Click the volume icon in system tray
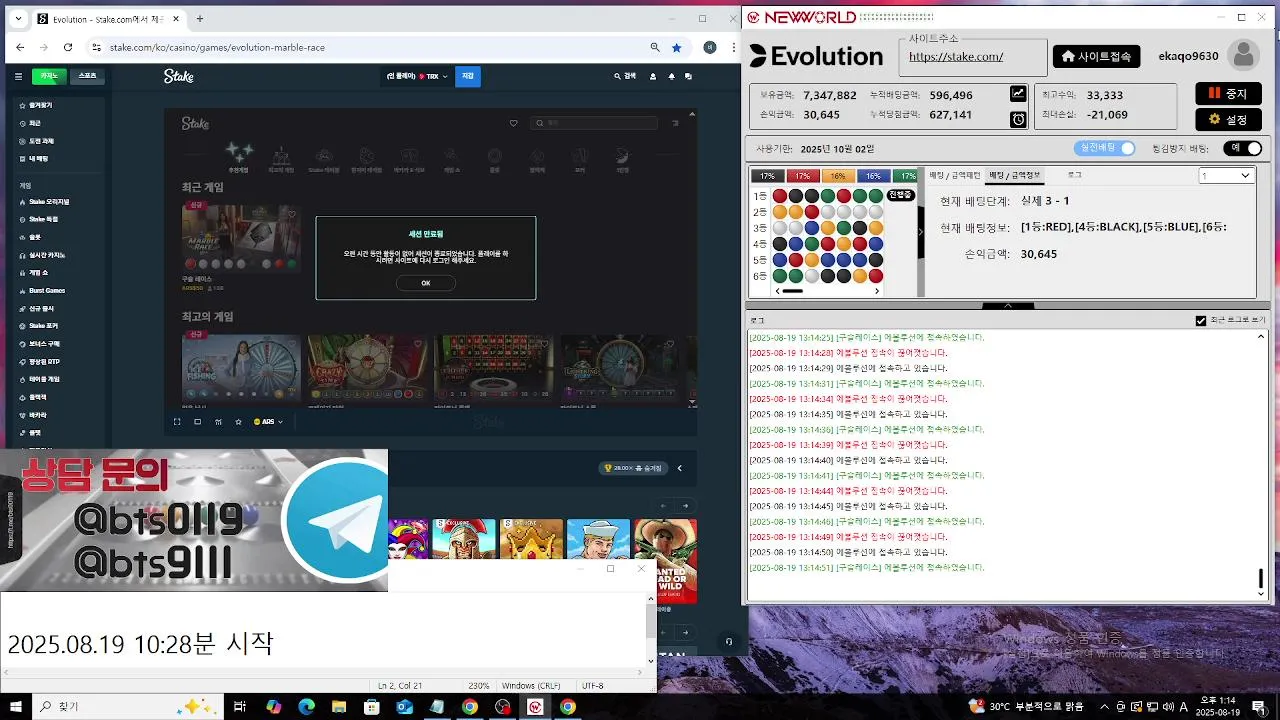 [1166, 707]
